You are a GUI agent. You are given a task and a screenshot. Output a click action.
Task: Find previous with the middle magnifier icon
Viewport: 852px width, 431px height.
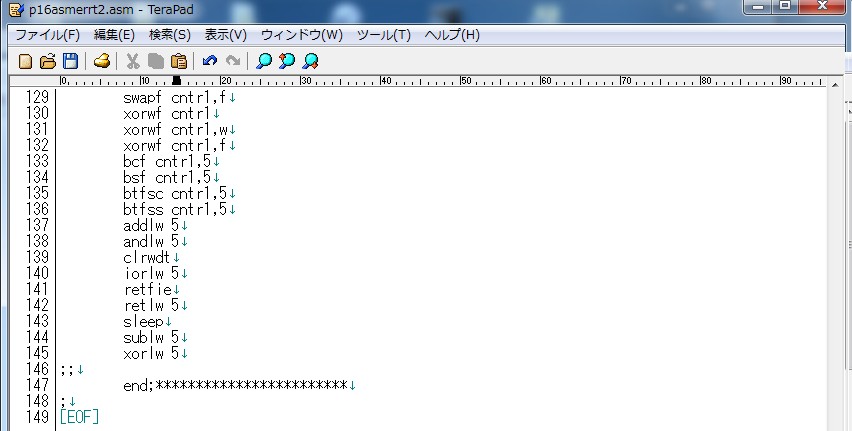tap(287, 61)
